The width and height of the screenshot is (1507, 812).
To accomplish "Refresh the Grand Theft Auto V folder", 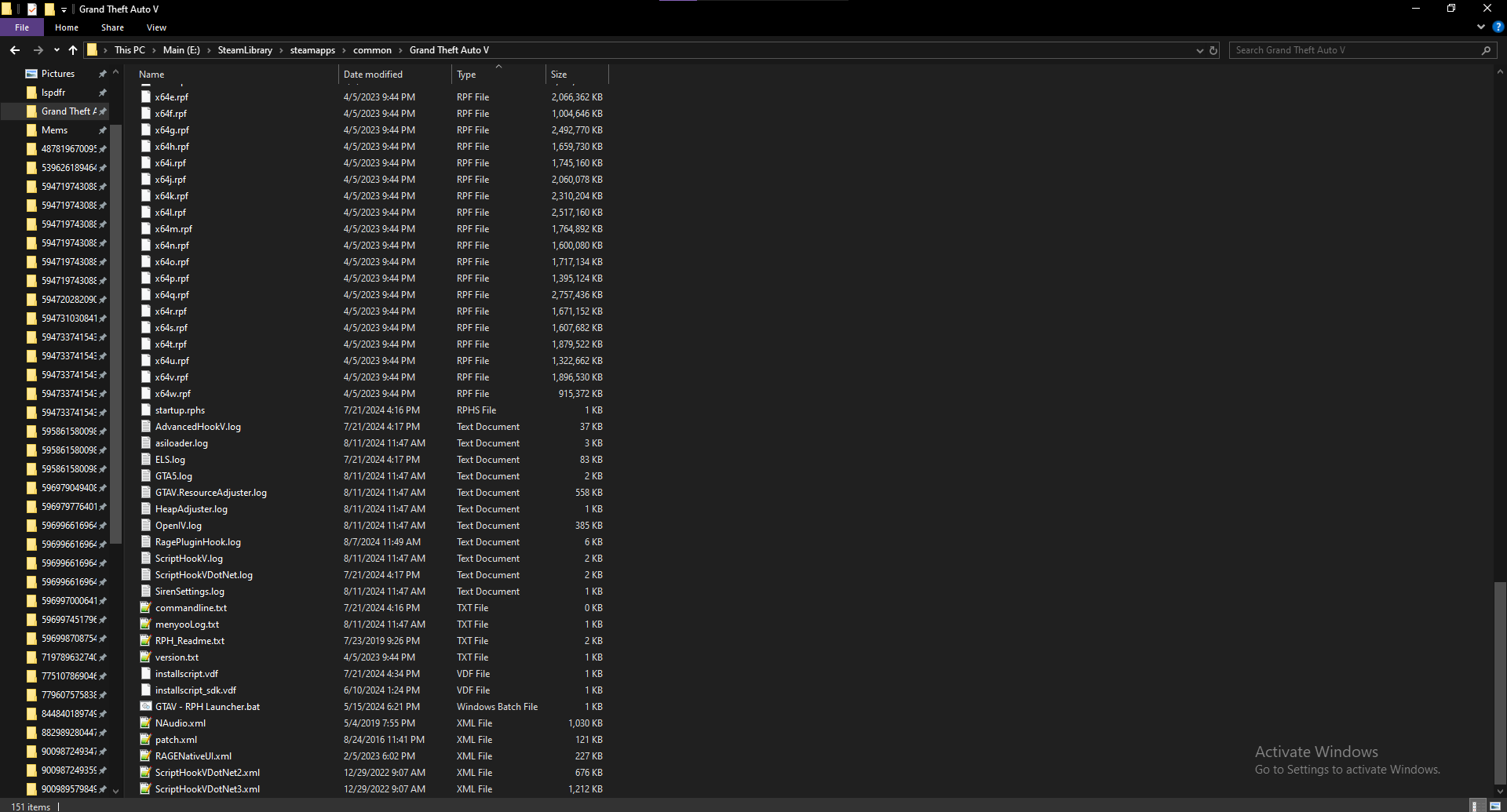I will (1213, 50).
